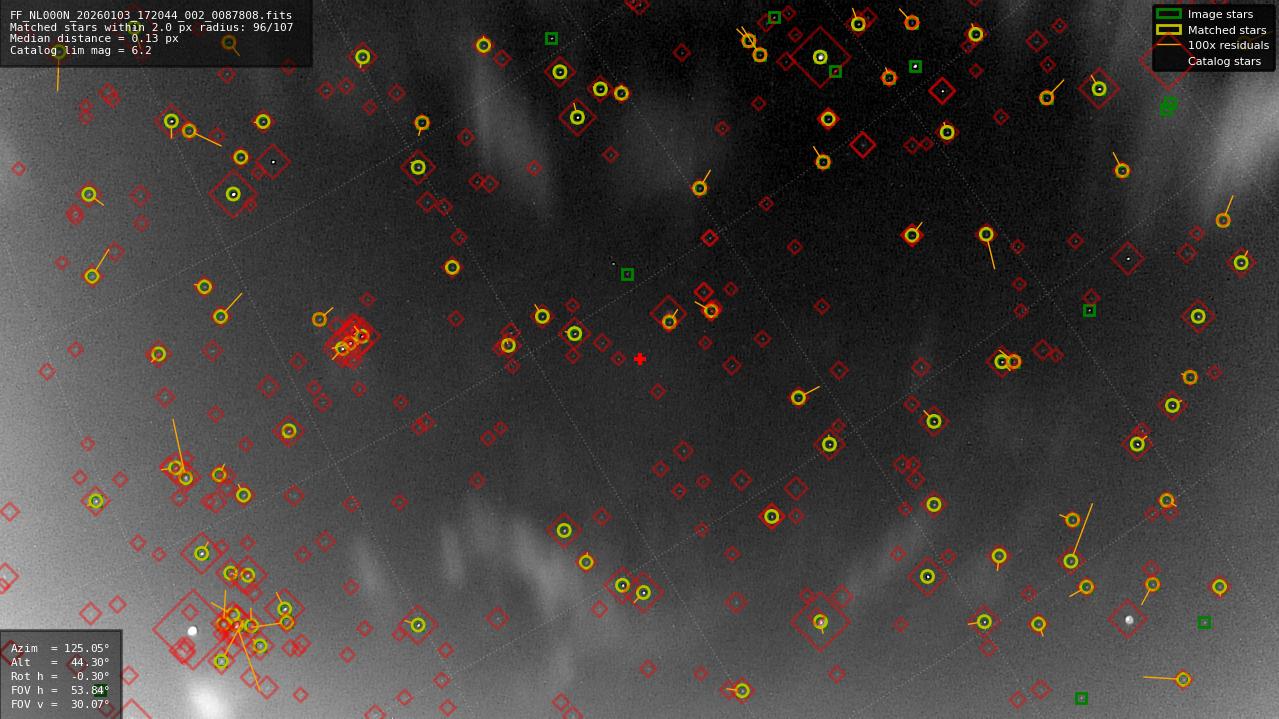Click the "Rot h = -0.30°" value
1279x719 pixels.
[x=60, y=676]
